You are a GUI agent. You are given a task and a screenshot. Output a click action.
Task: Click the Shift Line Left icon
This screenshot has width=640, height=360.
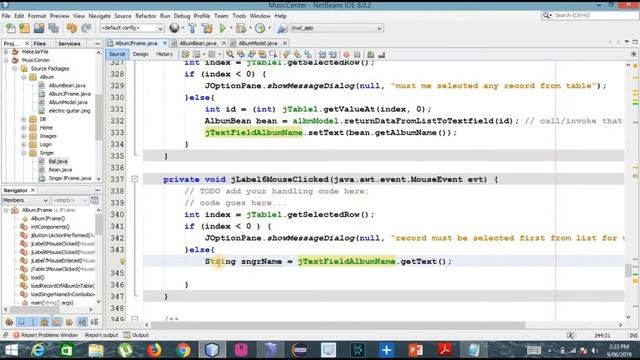click(322, 54)
